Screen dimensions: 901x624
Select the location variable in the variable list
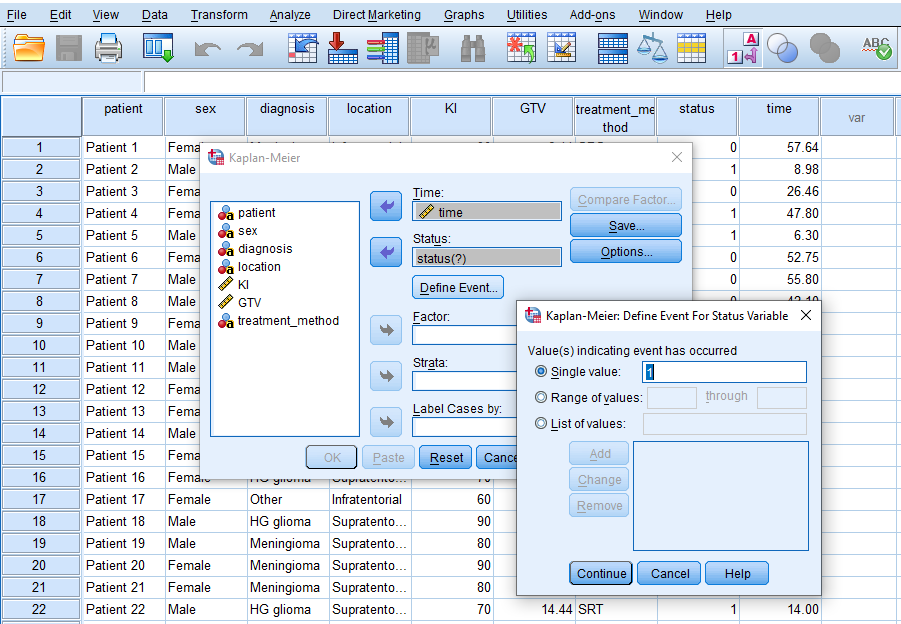[x=259, y=267]
